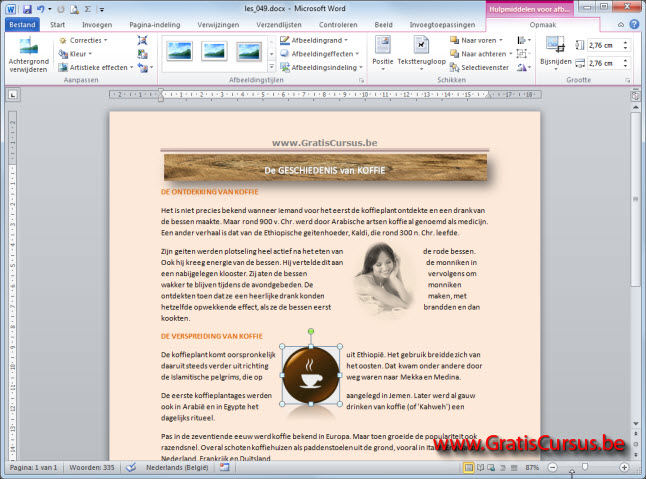Switch to the Beeld tab

[383, 25]
